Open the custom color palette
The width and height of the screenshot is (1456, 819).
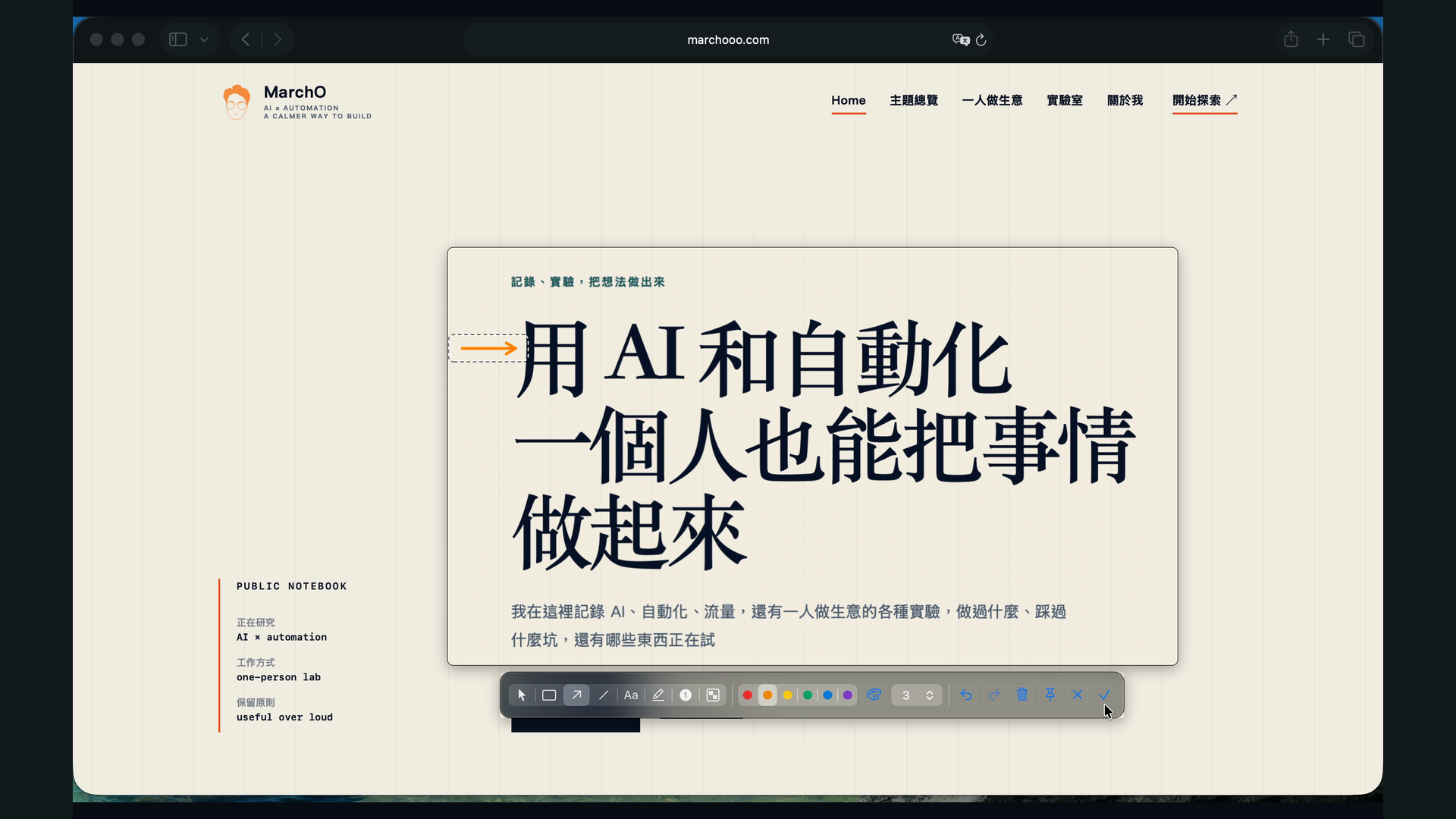click(x=874, y=695)
